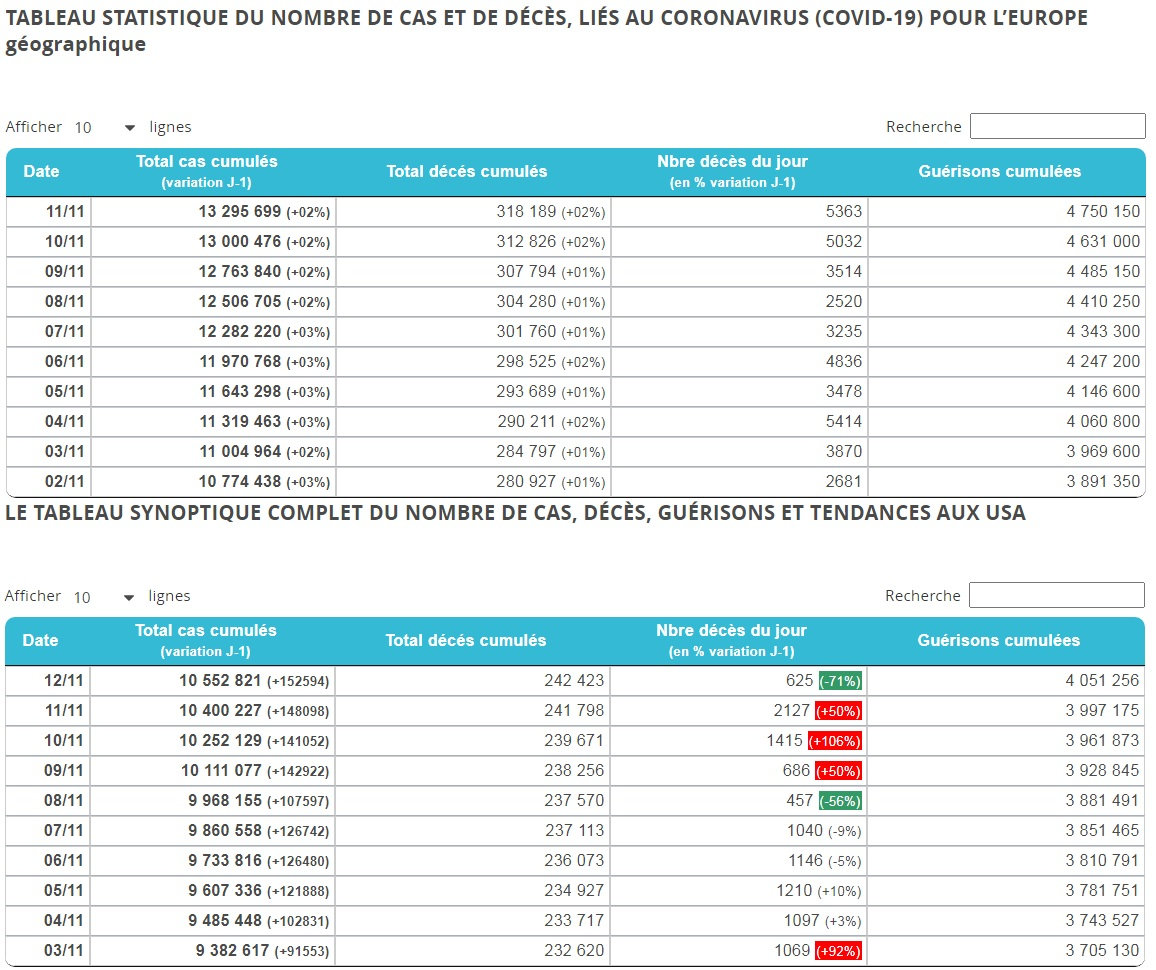This screenshot has height=970, width=1156.
Task: Select USA cases cell 9 382 617
Action: coord(212,950)
